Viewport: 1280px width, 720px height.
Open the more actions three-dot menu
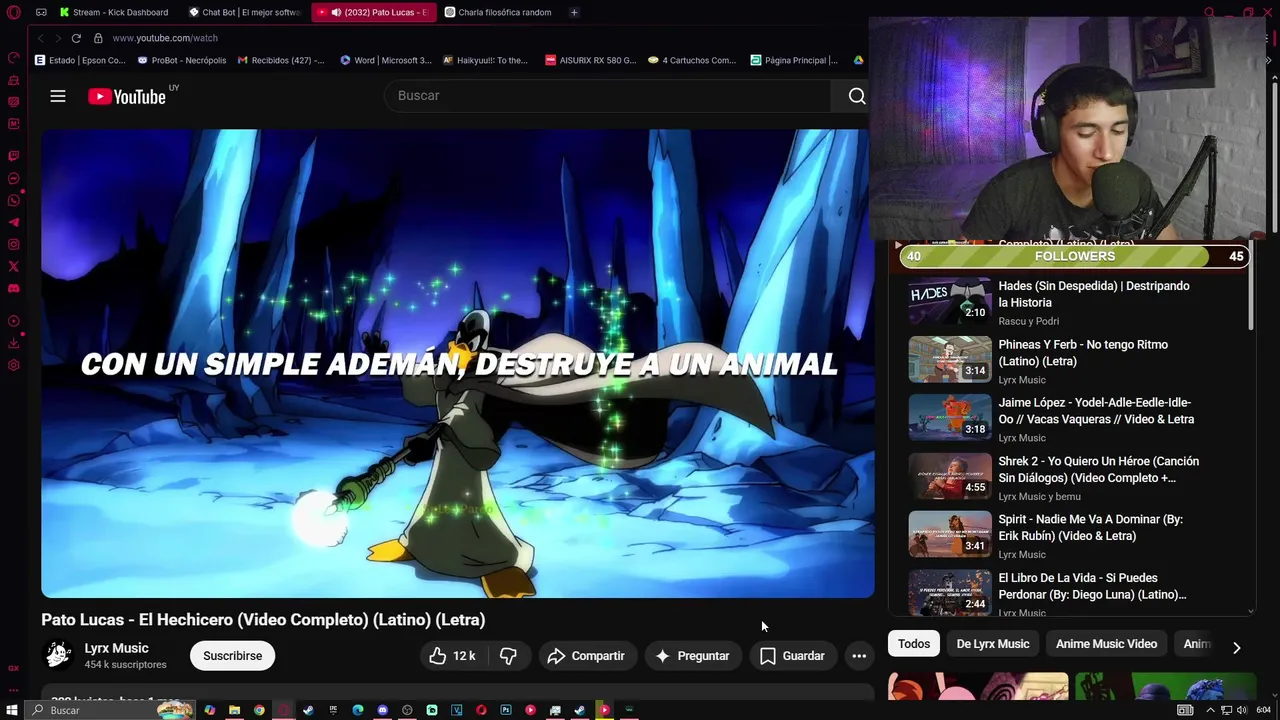(859, 656)
